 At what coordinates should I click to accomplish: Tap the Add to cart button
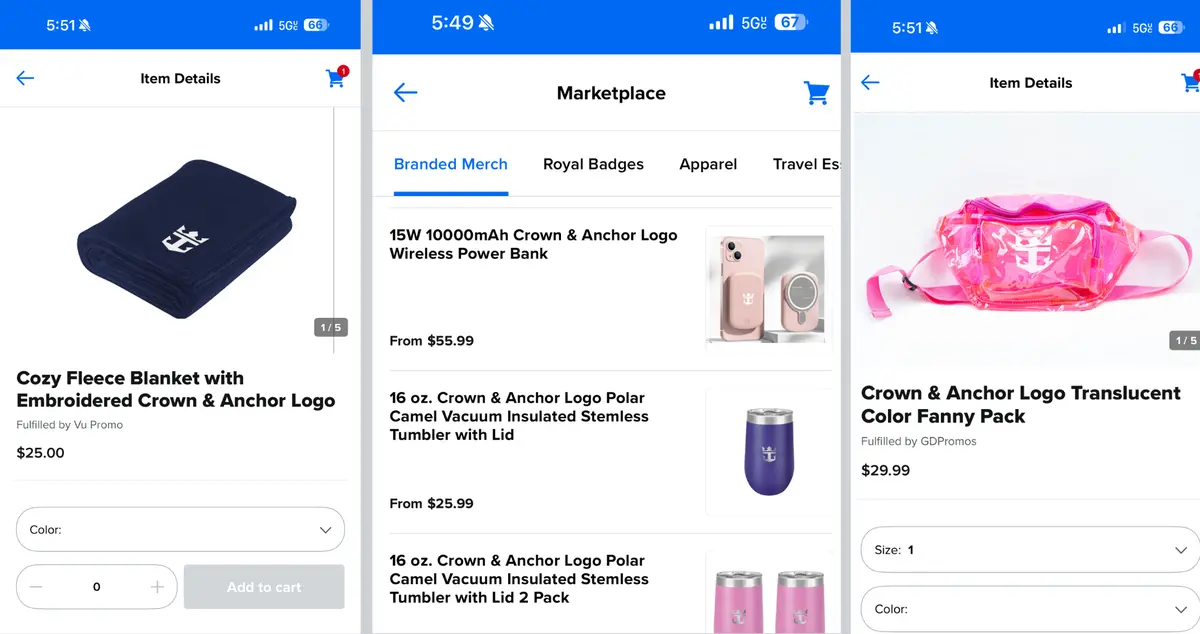pyautogui.click(x=264, y=587)
